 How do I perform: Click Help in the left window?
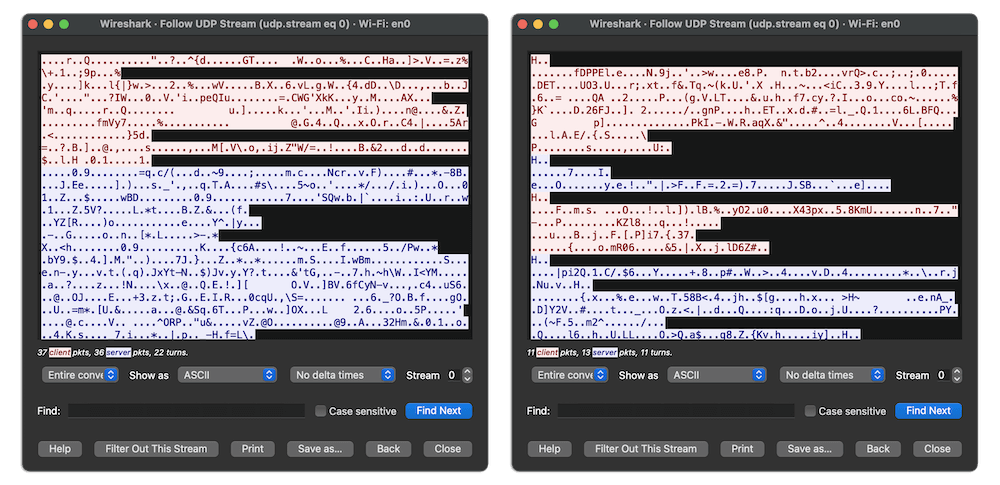60,449
